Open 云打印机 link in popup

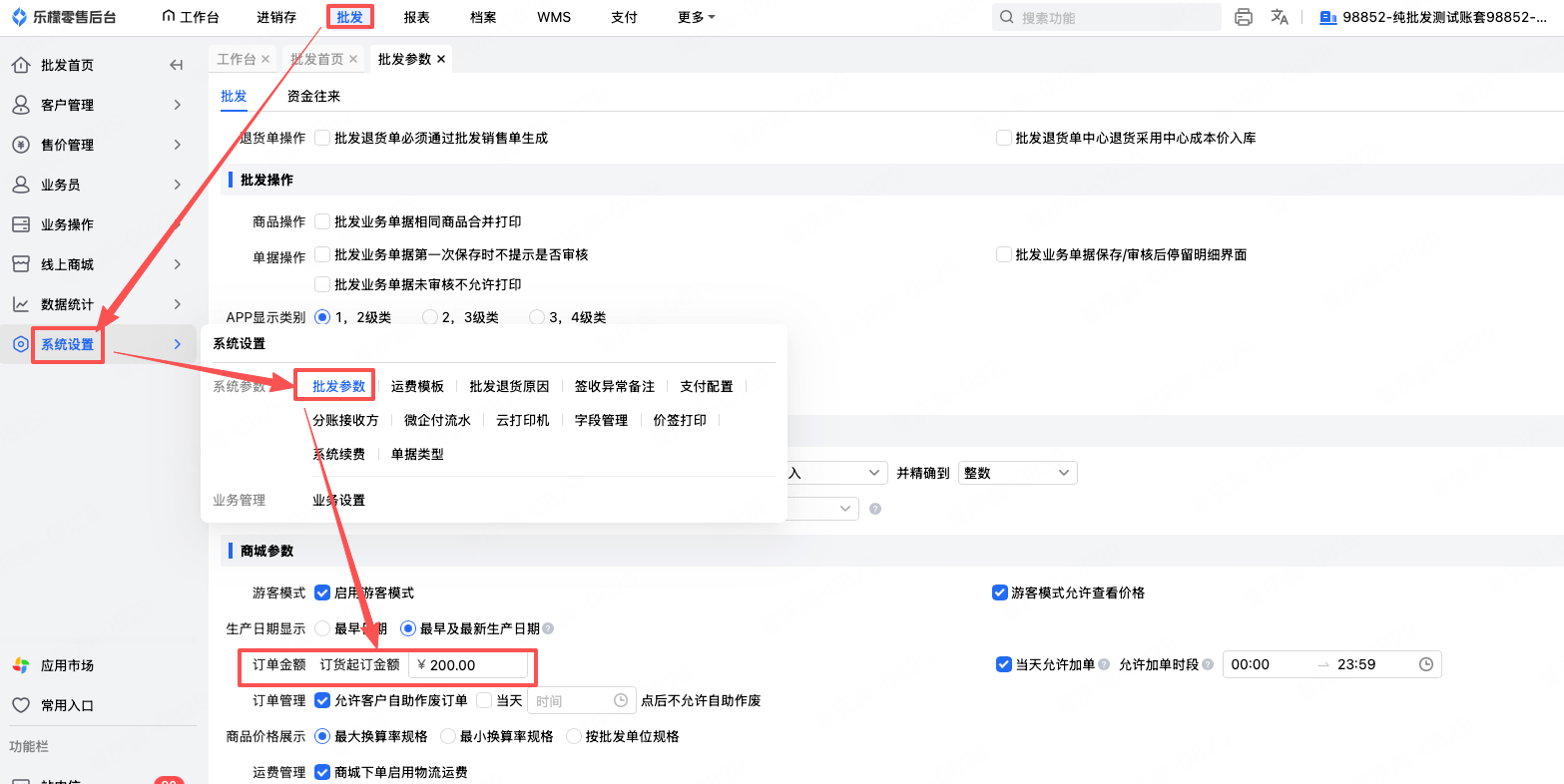pos(523,420)
